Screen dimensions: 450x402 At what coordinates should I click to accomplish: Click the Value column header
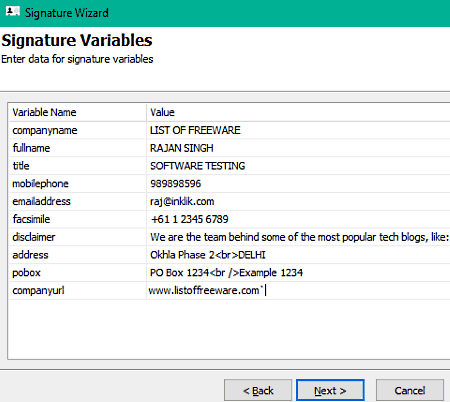tap(162, 112)
